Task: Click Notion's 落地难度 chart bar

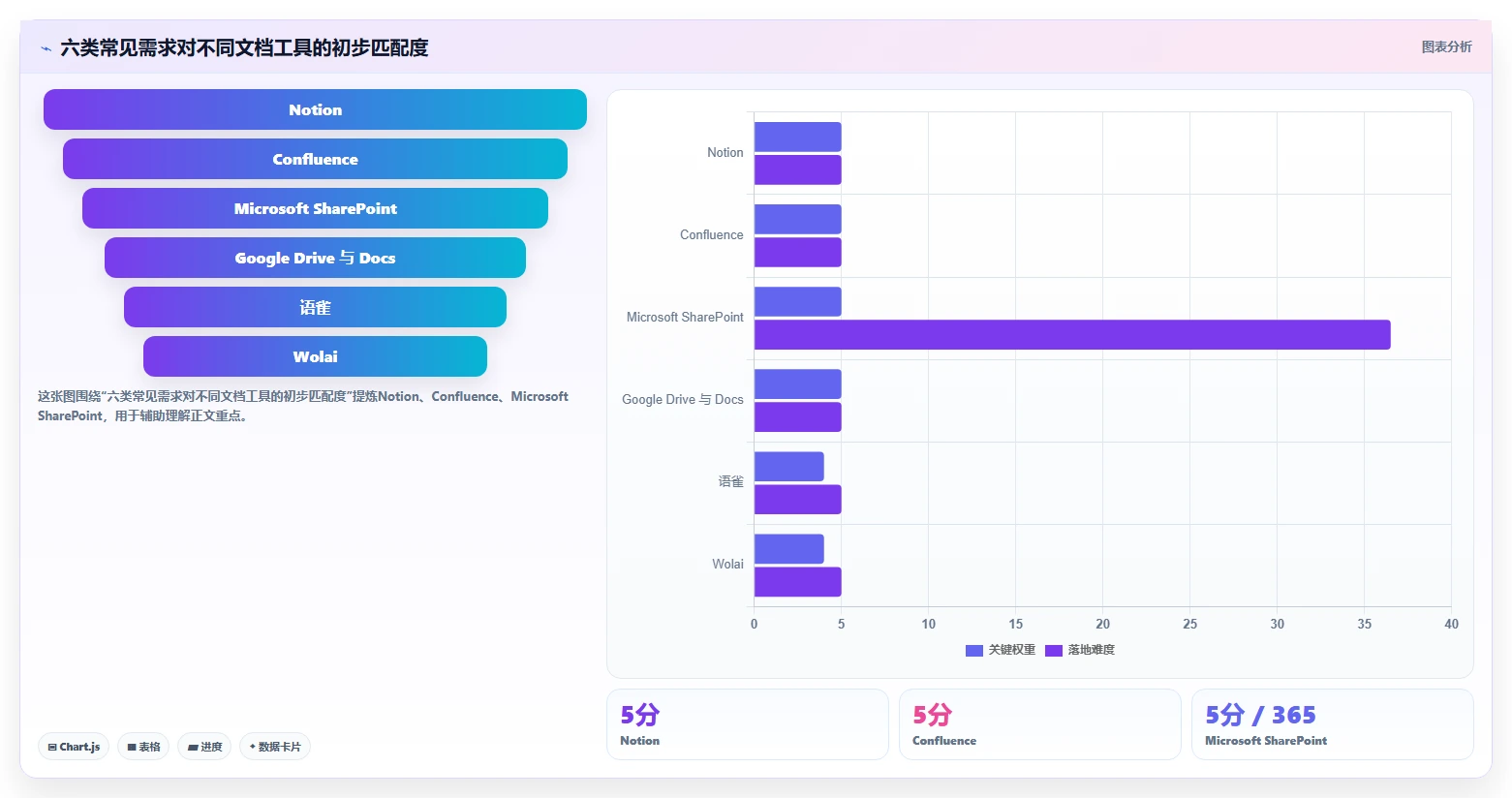Action: (798, 169)
